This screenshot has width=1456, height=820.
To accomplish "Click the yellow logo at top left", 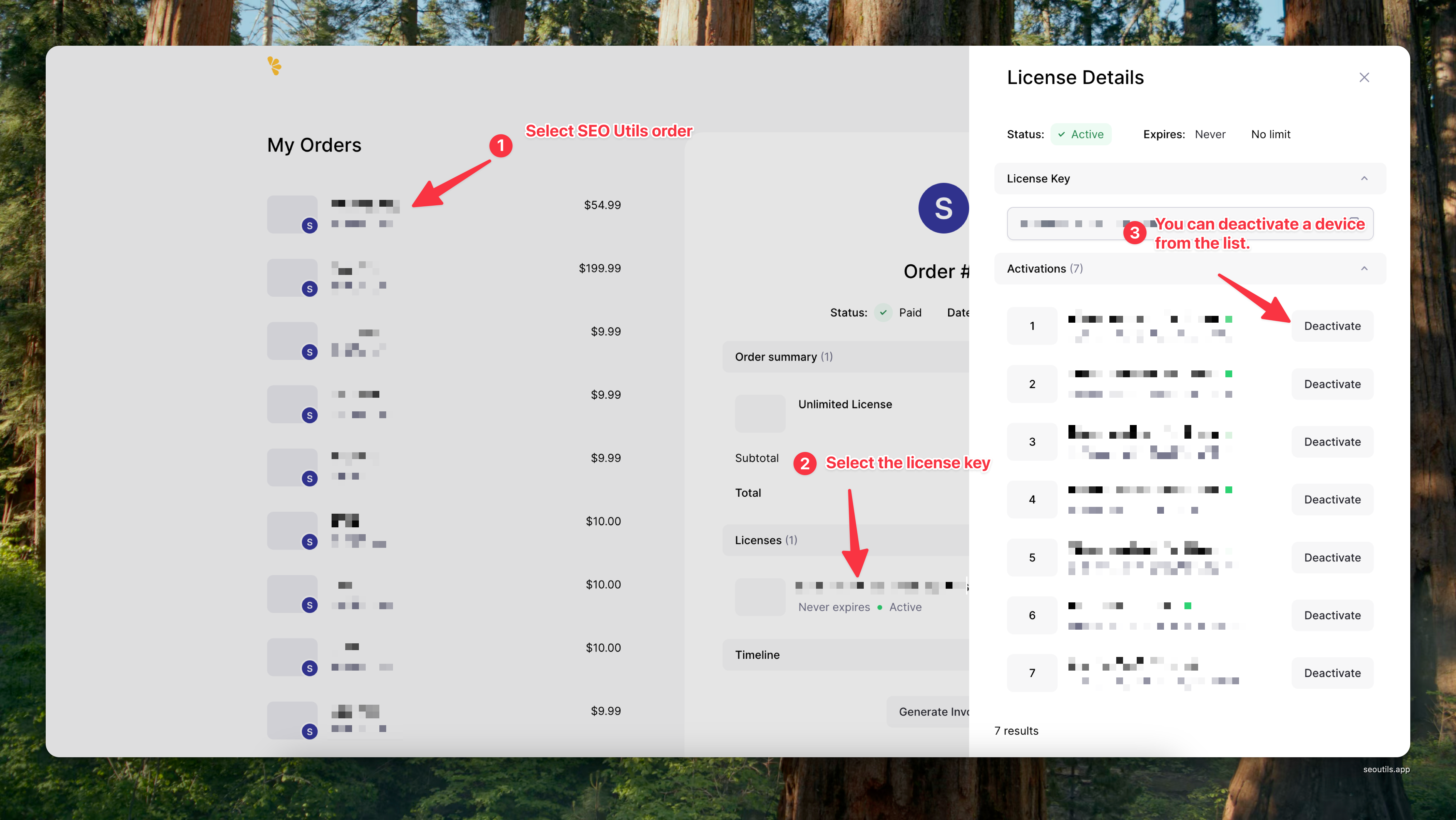I will point(274,65).
